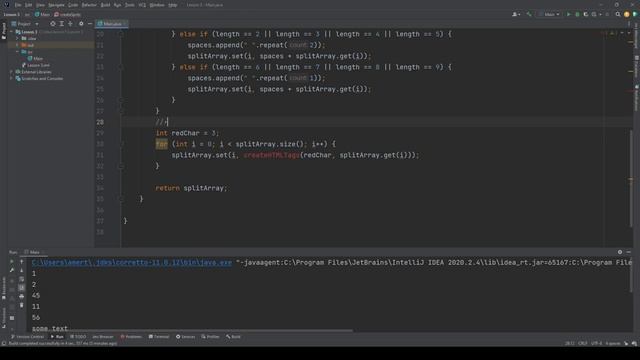Image resolution: width=640 pixels, height=360 pixels.
Task: Hide the Project panel with the minus icon
Action: (90, 24)
